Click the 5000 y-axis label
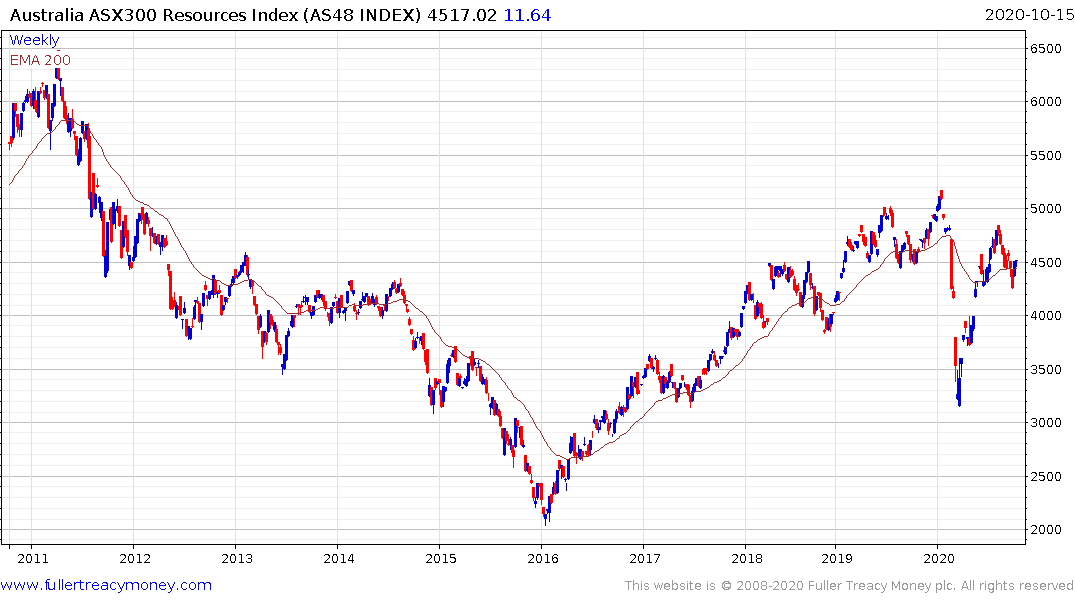The image size is (1075, 600). pos(1046,208)
